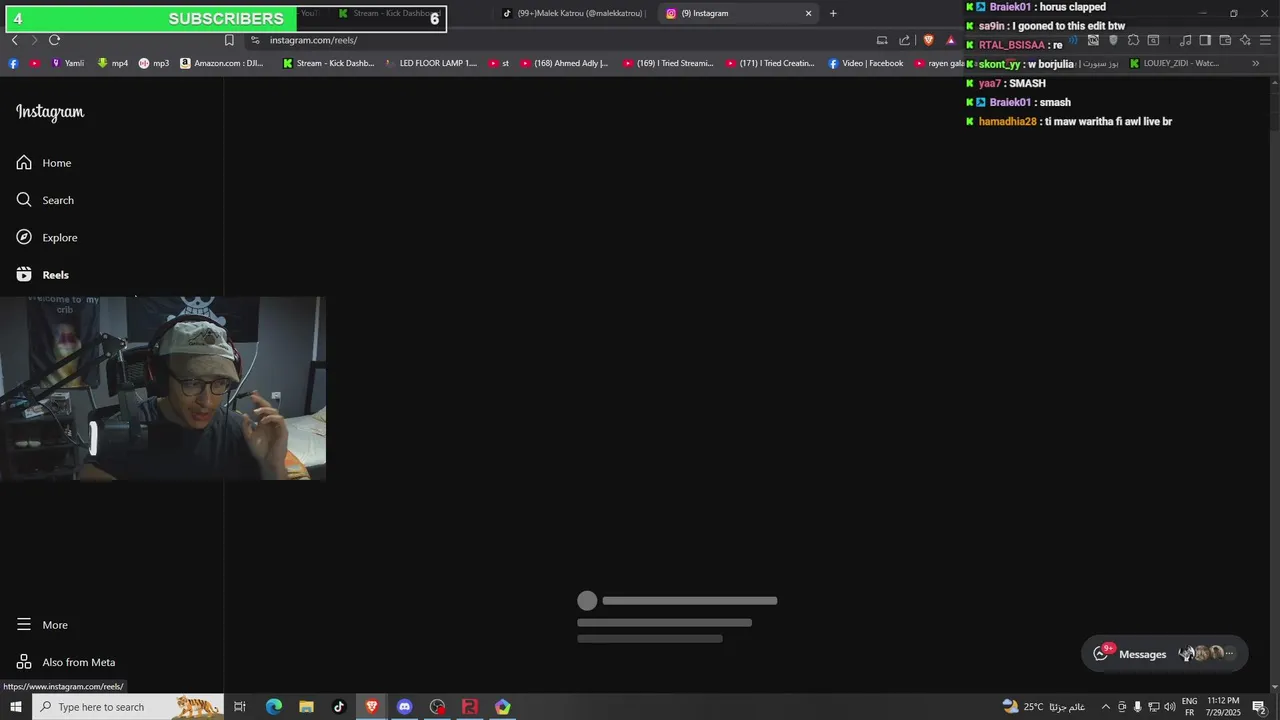Open the Brave Shields lion icon
Image resolution: width=1280 pixels, height=720 pixels.
[x=928, y=40]
